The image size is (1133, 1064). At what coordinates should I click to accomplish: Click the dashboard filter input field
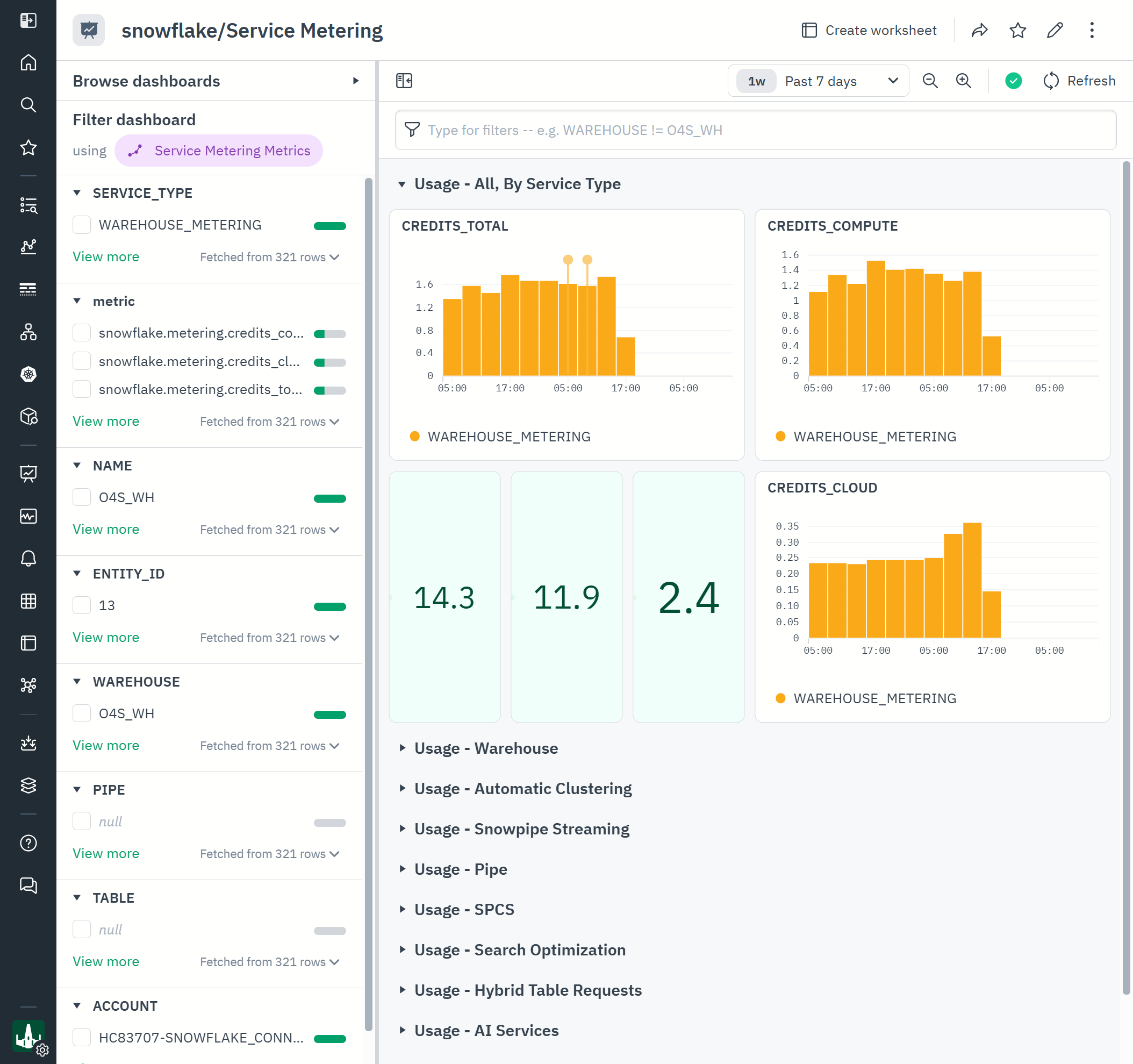(755, 130)
